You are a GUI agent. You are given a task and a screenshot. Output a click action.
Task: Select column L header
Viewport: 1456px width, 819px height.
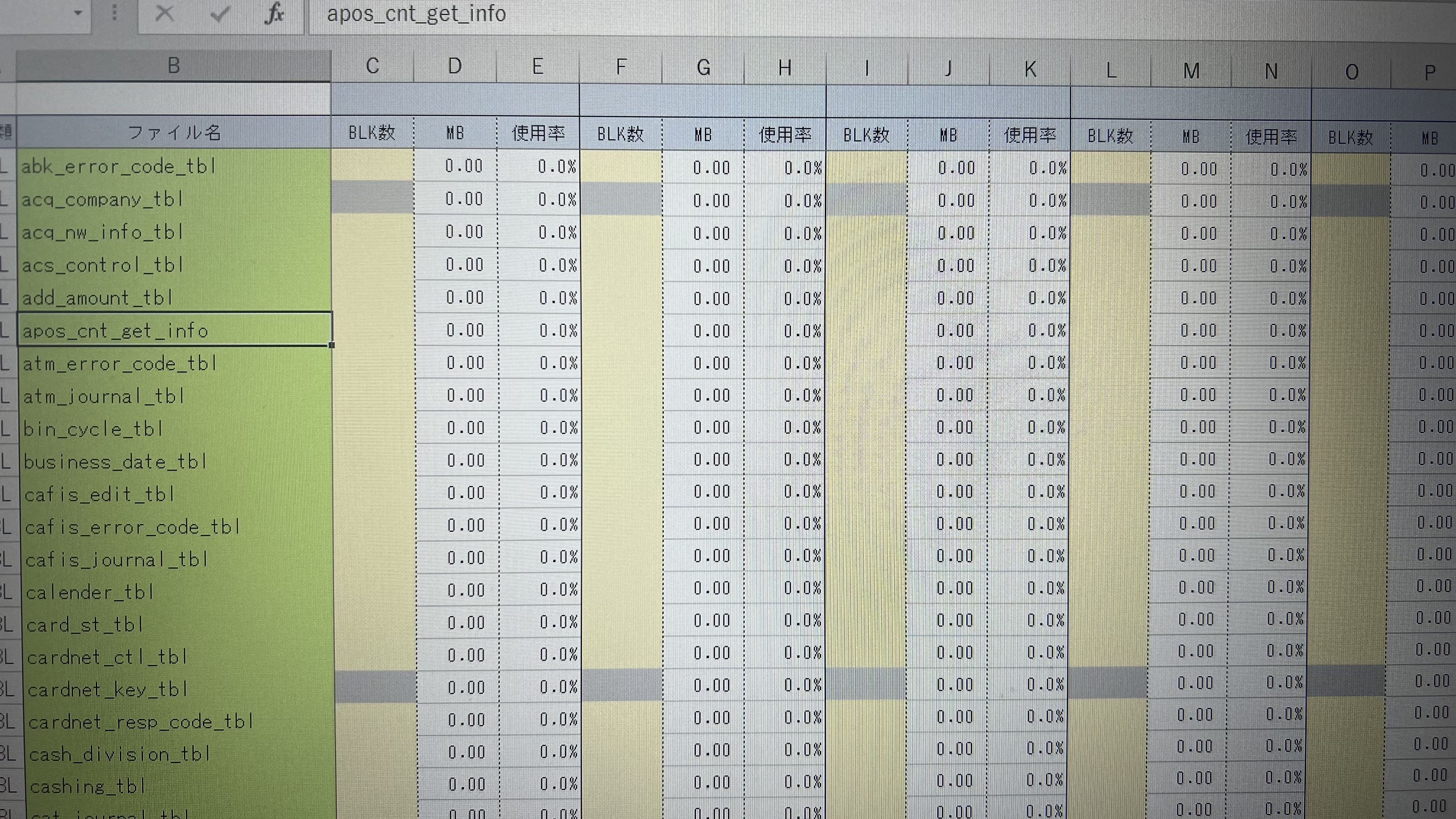tap(1111, 71)
